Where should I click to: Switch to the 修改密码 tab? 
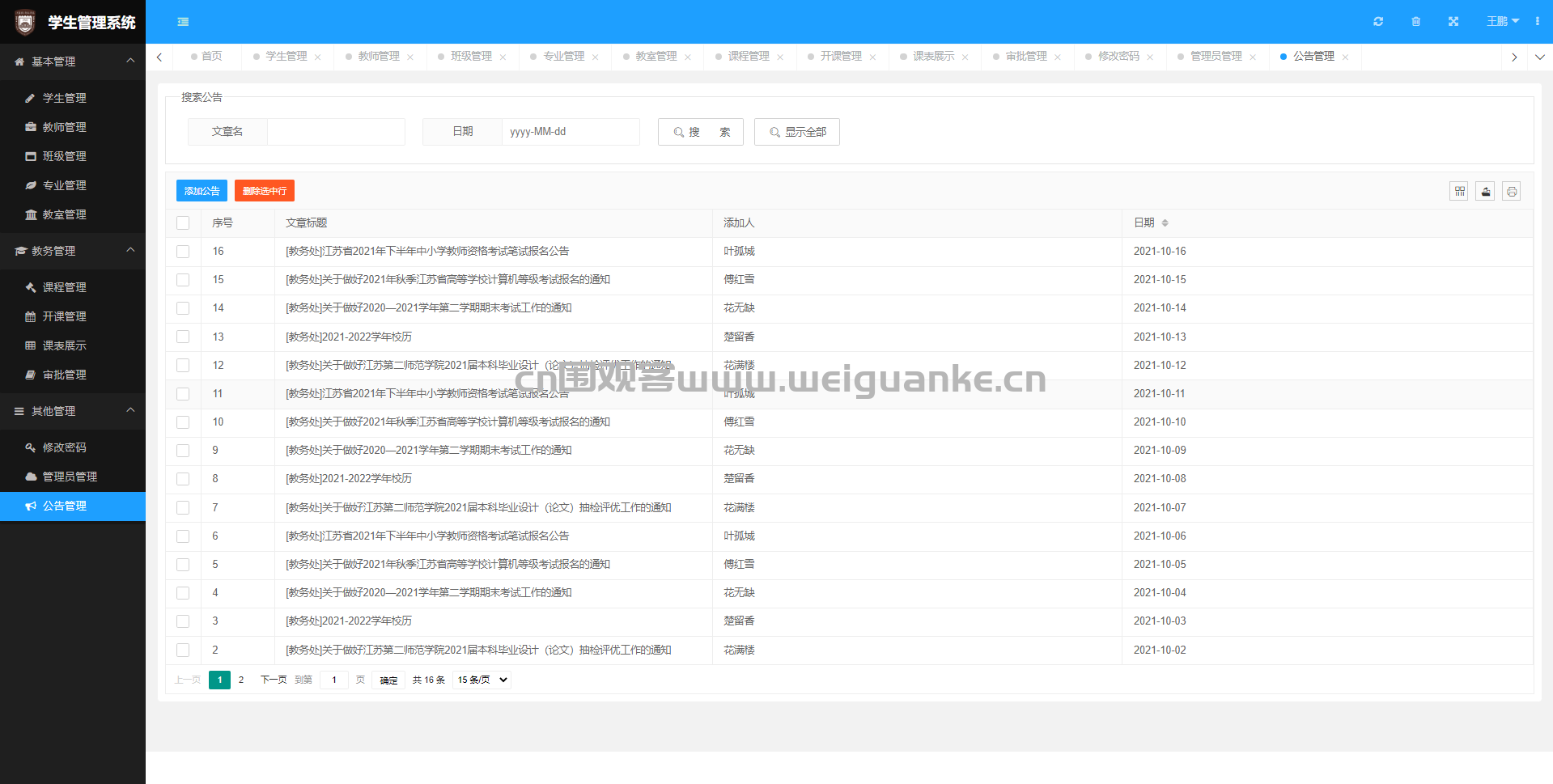(x=1118, y=57)
